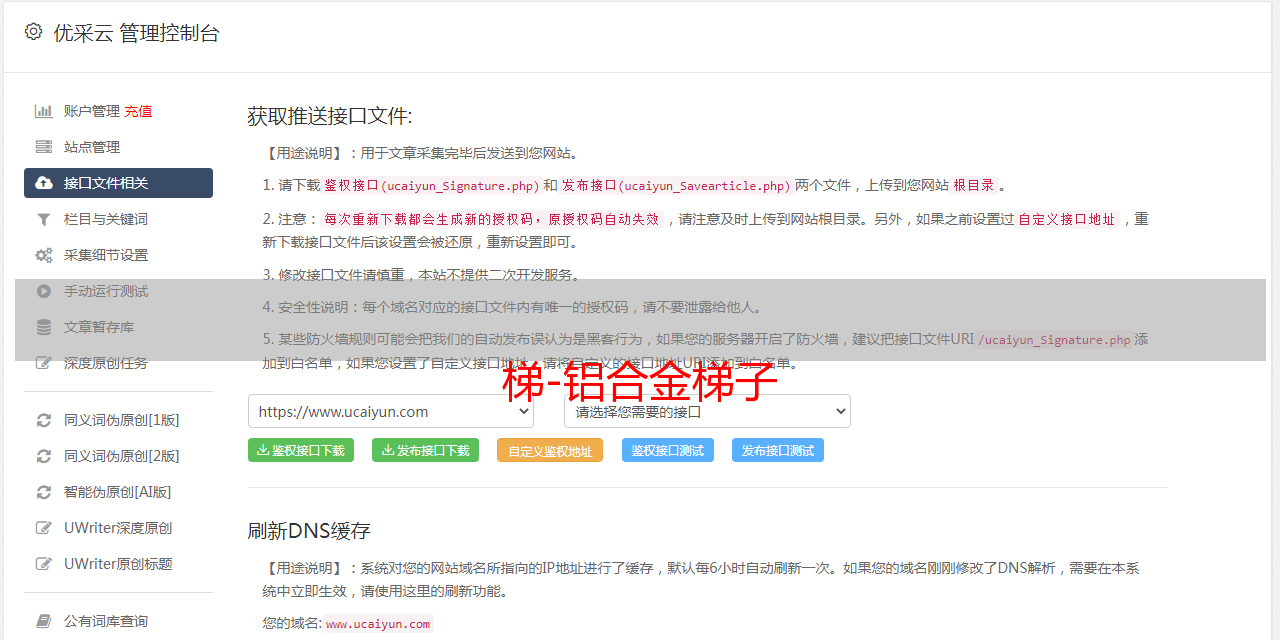Click the /ucaiyun_Signature.php URI text

(x=1055, y=340)
